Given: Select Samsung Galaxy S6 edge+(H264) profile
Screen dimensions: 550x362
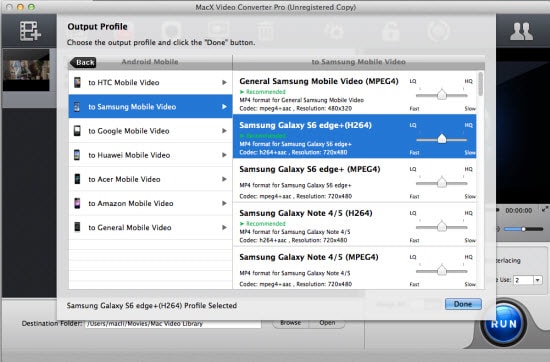Looking at the screenshot, I should click(355, 136).
